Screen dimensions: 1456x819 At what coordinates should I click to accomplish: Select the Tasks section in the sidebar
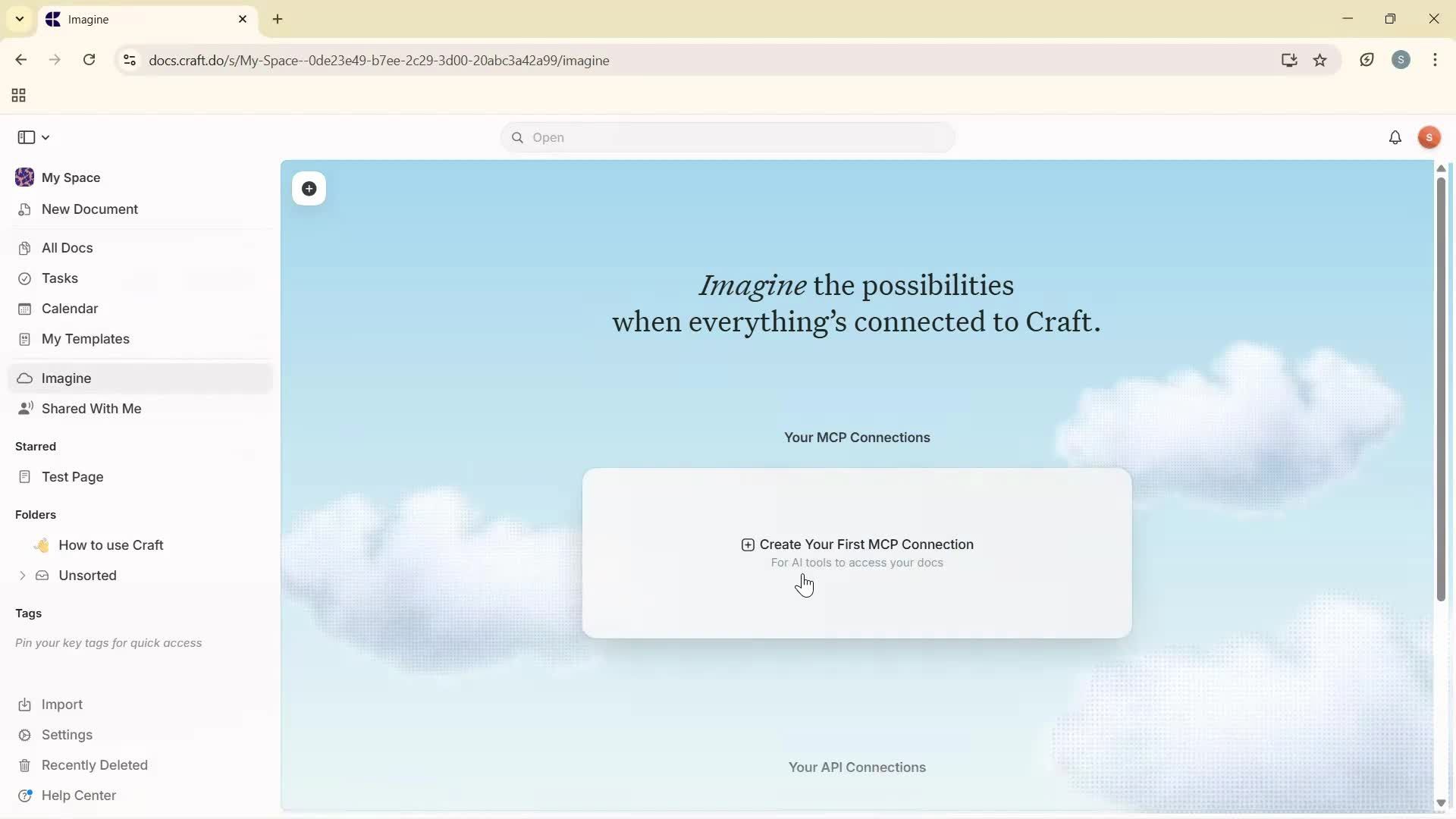59,278
